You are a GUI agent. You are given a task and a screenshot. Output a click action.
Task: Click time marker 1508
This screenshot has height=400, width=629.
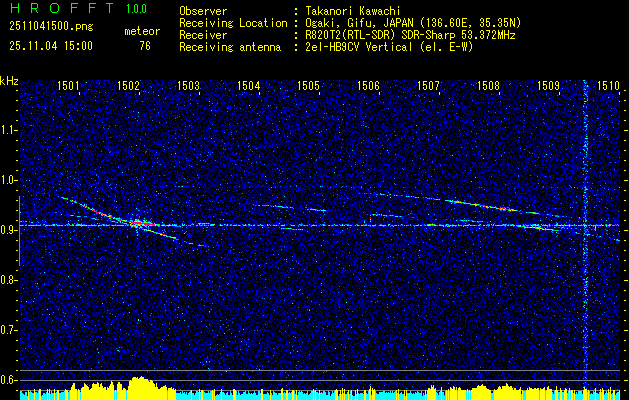click(x=489, y=85)
